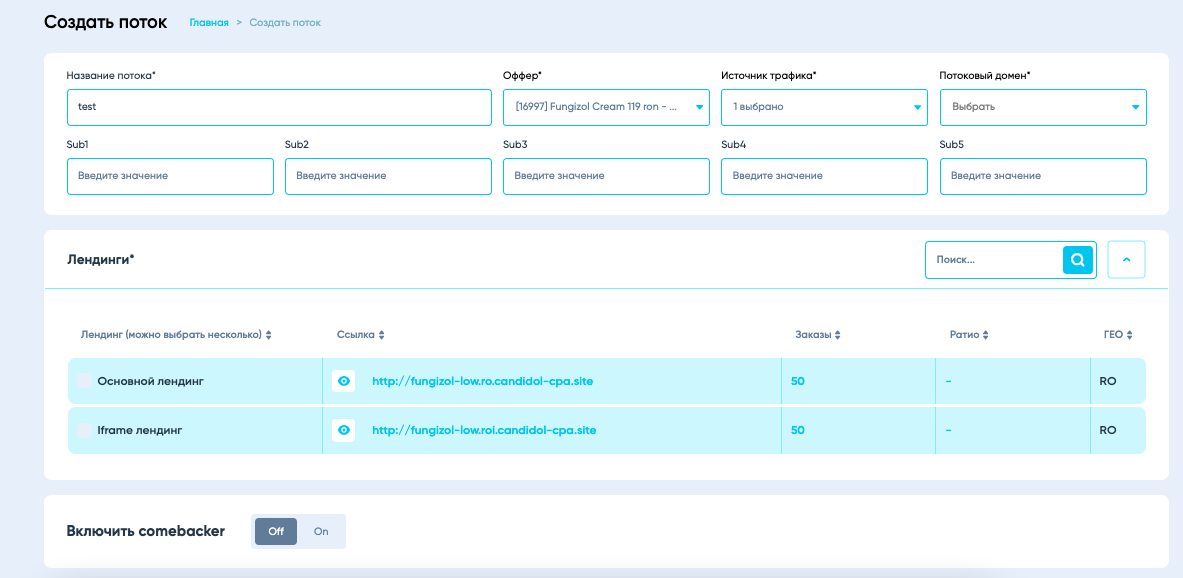Switch comebacker toggle to On
Image resolution: width=1183 pixels, height=578 pixels.
pyautogui.click(x=321, y=532)
